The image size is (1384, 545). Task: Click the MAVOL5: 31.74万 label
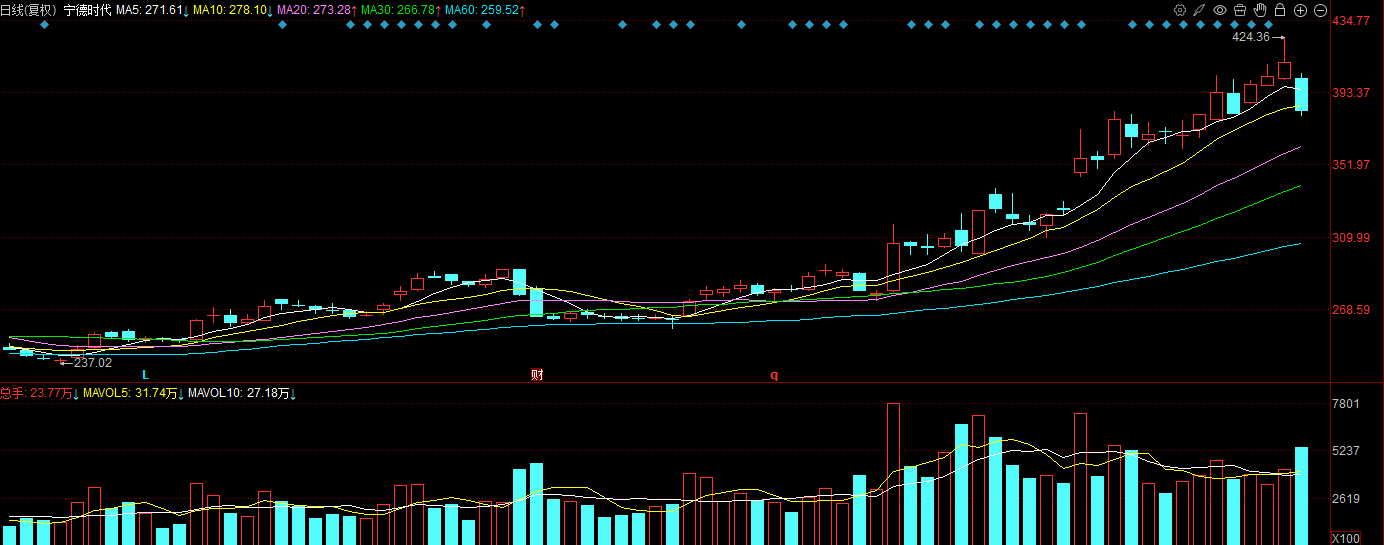click(132, 394)
